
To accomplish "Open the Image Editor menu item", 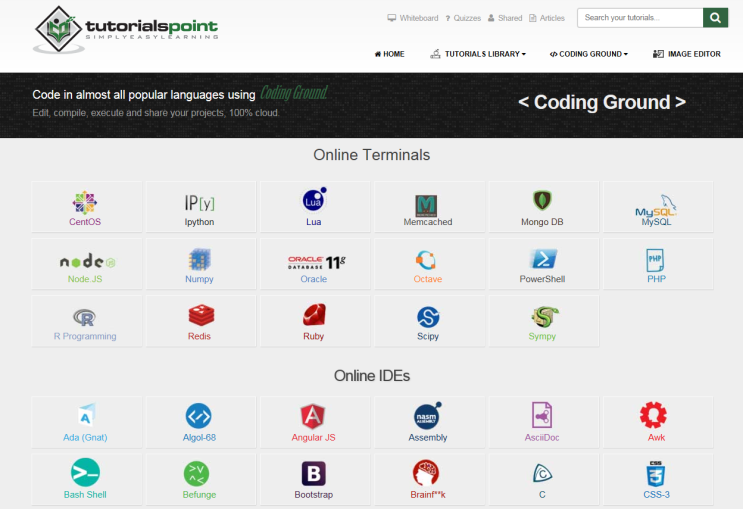I will point(687,54).
